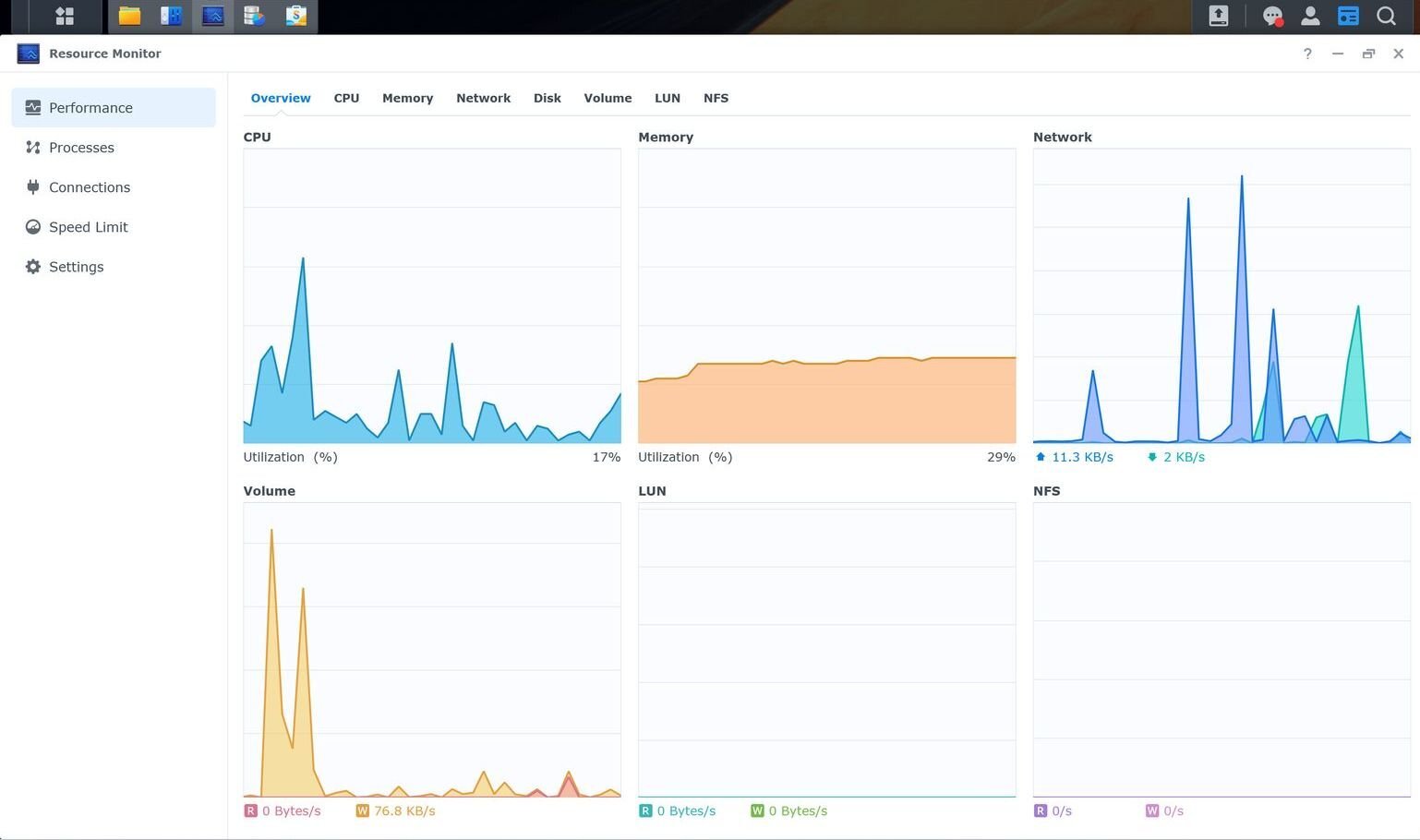
Task: Open Control Panel taskbar icon
Action: pyautogui.click(x=171, y=16)
